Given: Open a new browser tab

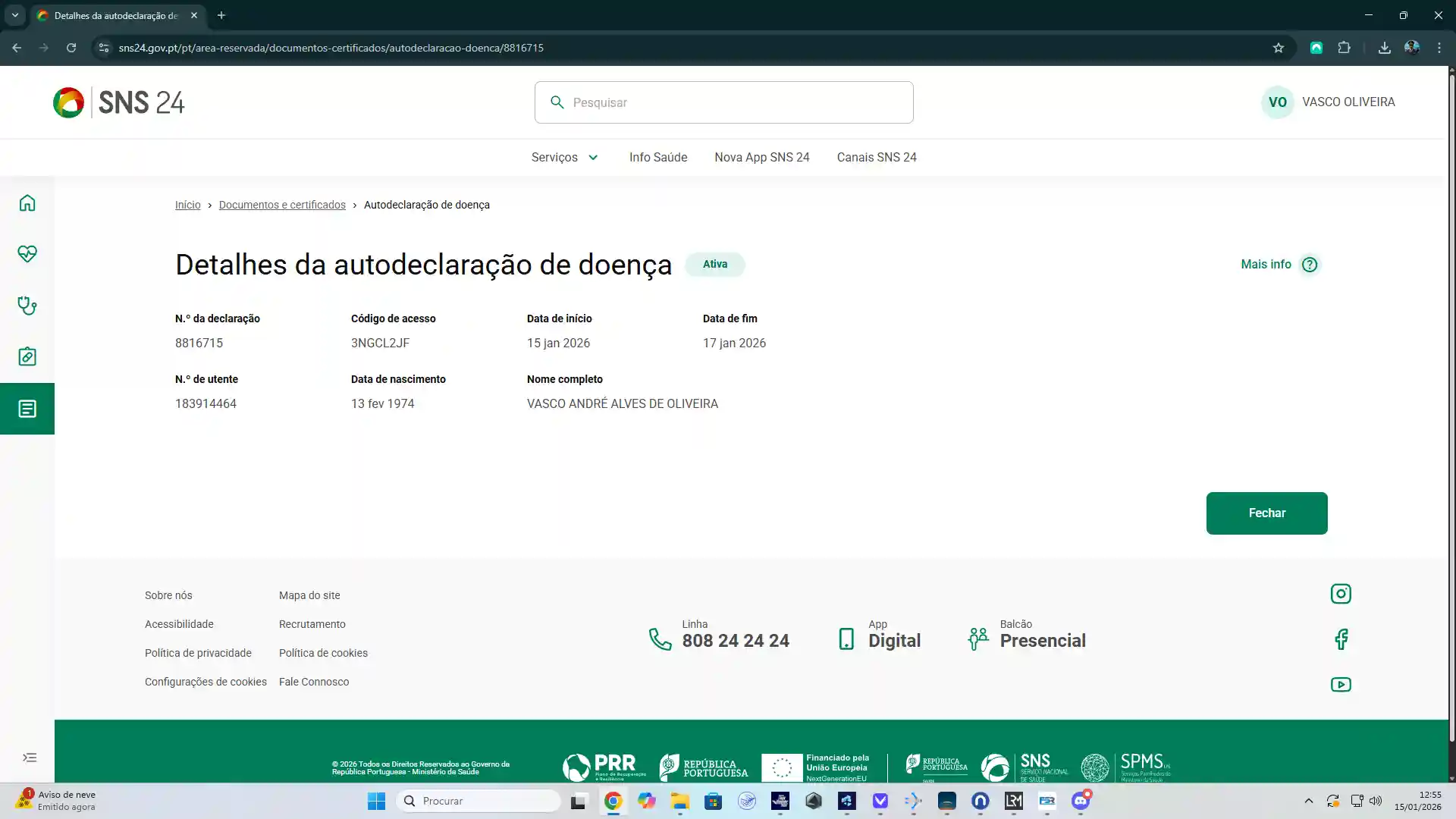Looking at the screenshot, I should [x=221, y=15].
